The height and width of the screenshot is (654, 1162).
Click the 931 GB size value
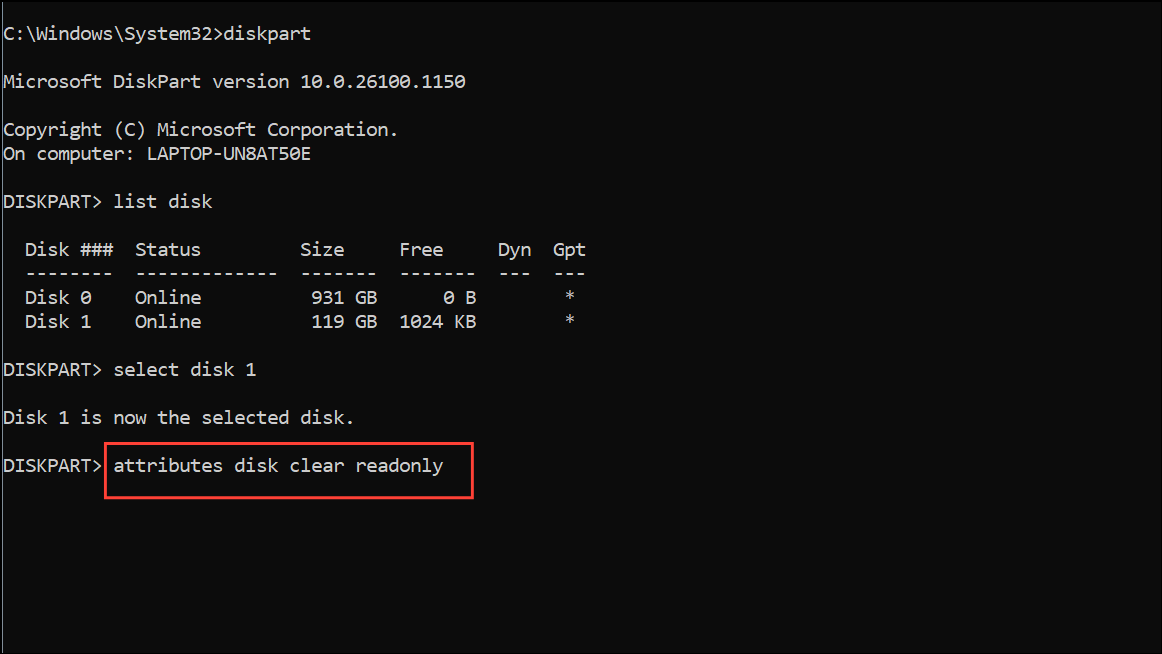click(344, 298)
